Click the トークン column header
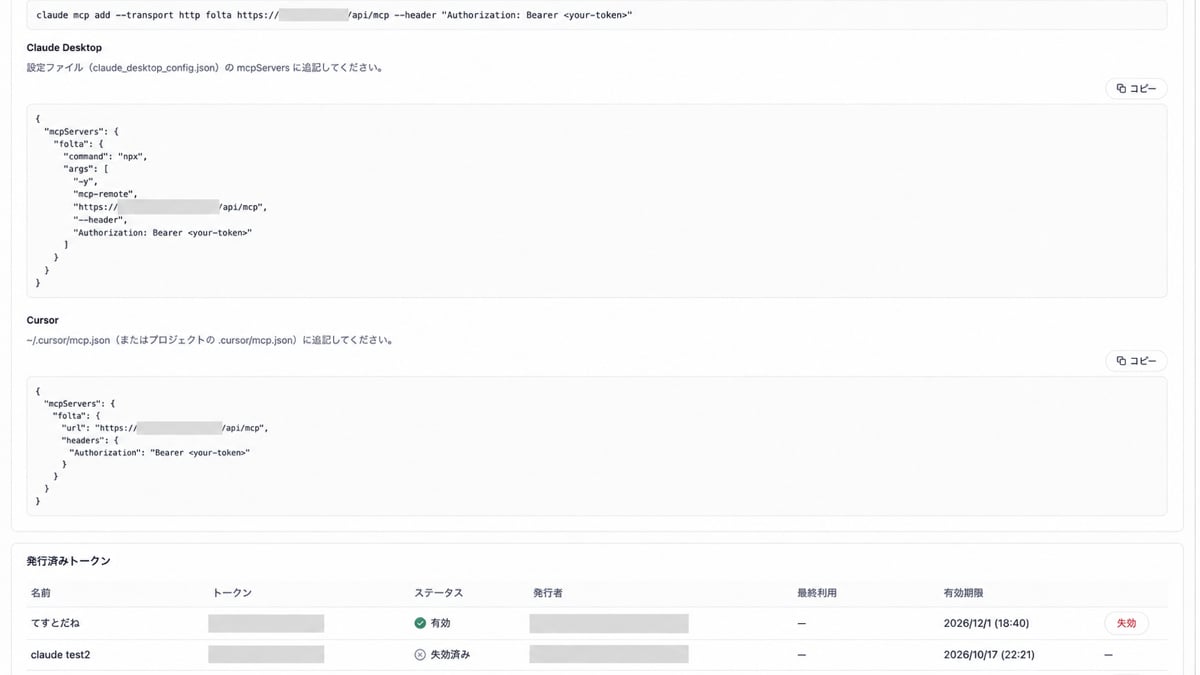 click(232, 593)
